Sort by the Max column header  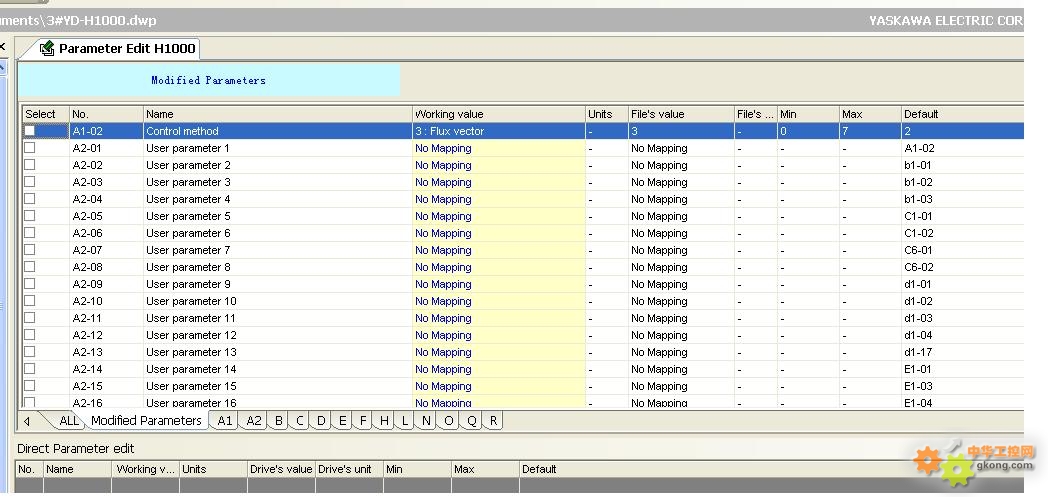click(x=870, y=114)
